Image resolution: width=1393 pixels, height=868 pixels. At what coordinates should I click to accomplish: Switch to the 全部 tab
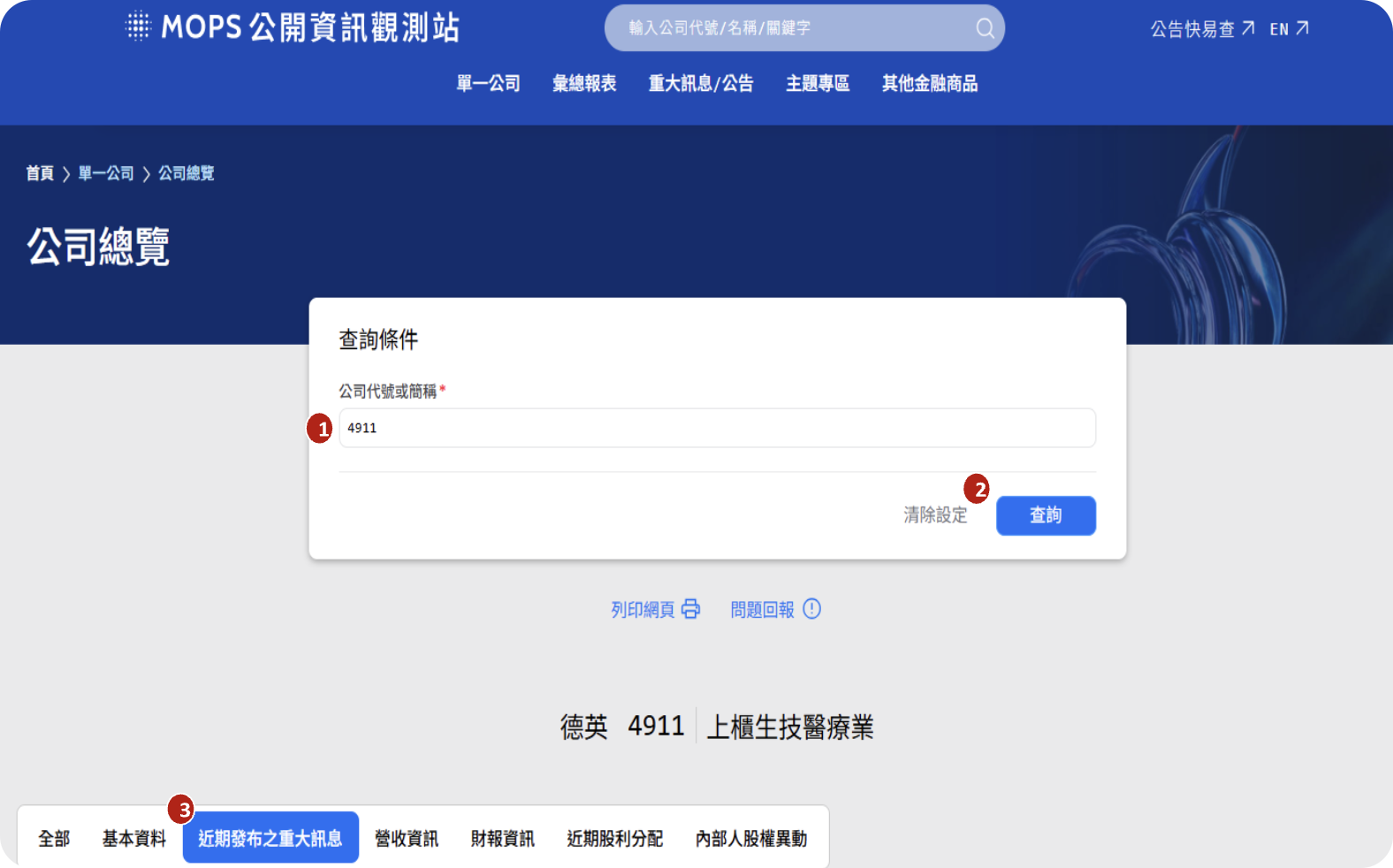pos(54,838)
